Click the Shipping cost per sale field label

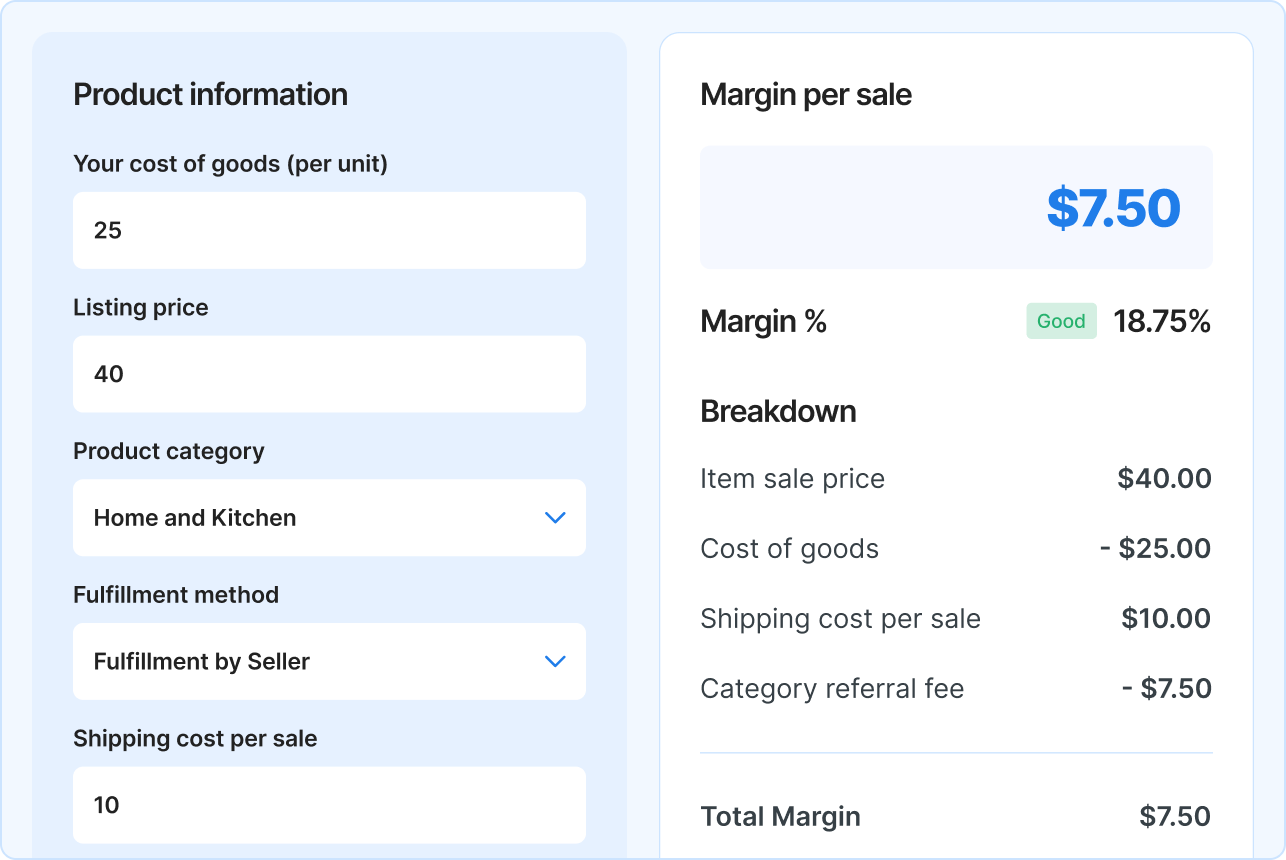[195, 739]
